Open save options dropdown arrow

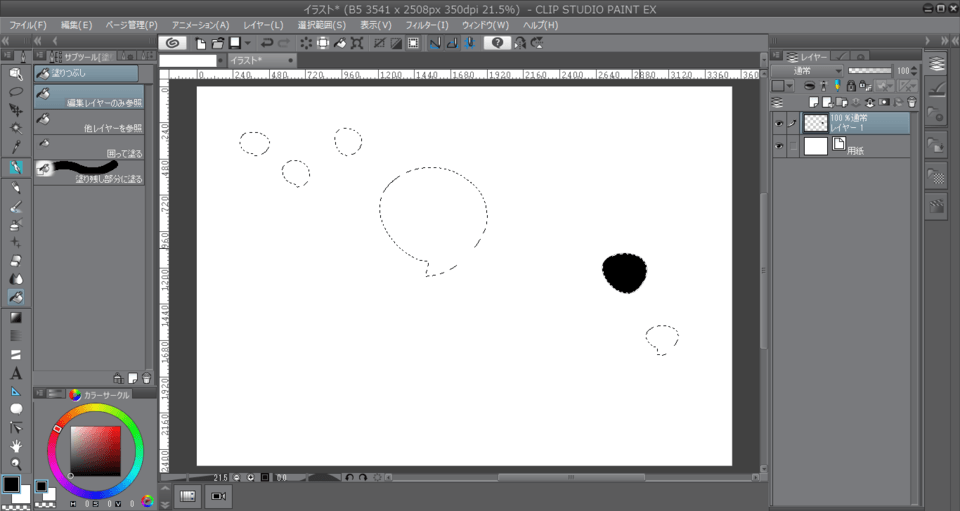tap(248, 43)
